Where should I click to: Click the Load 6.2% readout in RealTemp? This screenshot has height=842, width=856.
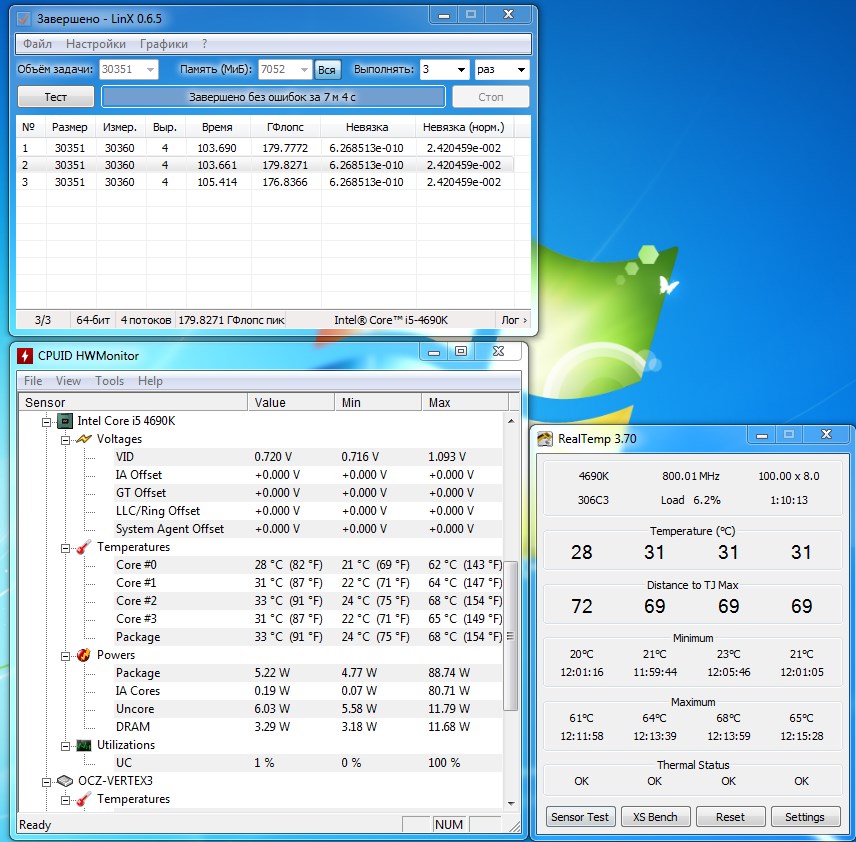(691, 500)
